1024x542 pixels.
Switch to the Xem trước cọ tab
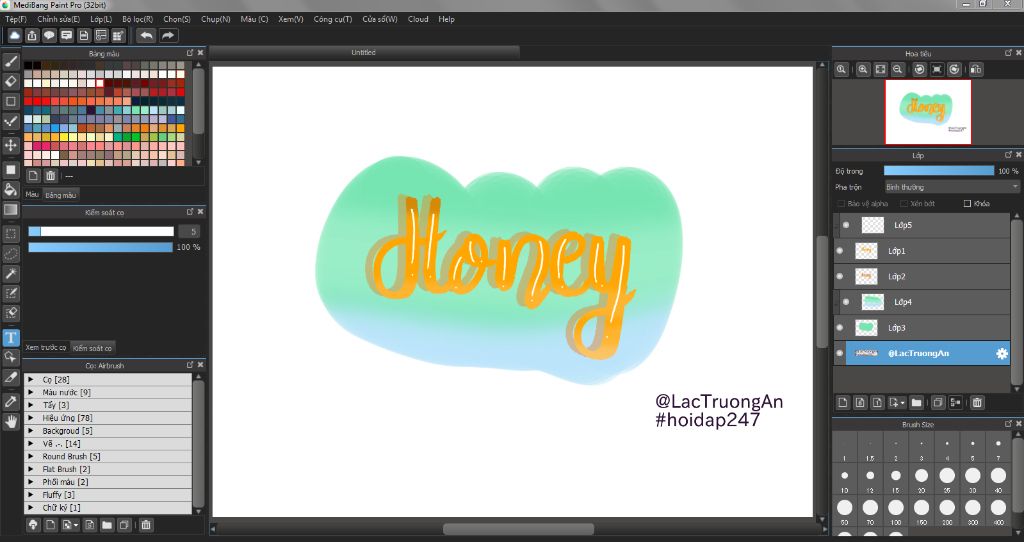click(46, 347)
